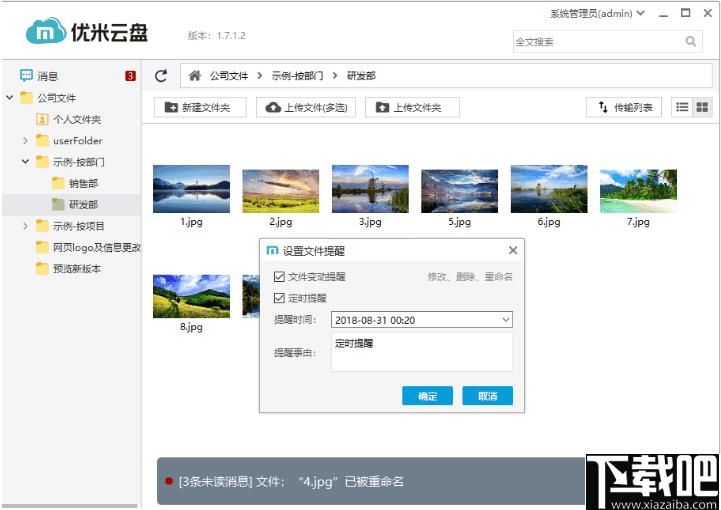
Task: Open the 消息 messages icon
Action: tap(26, 75)
